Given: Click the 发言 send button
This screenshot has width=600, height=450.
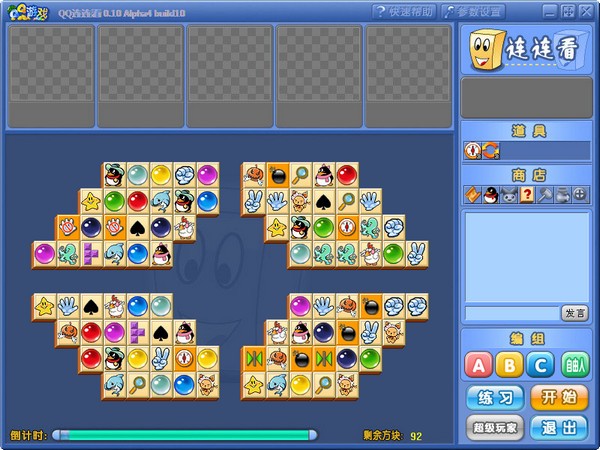Looking at the screenshot, I should tap(575, 313).
